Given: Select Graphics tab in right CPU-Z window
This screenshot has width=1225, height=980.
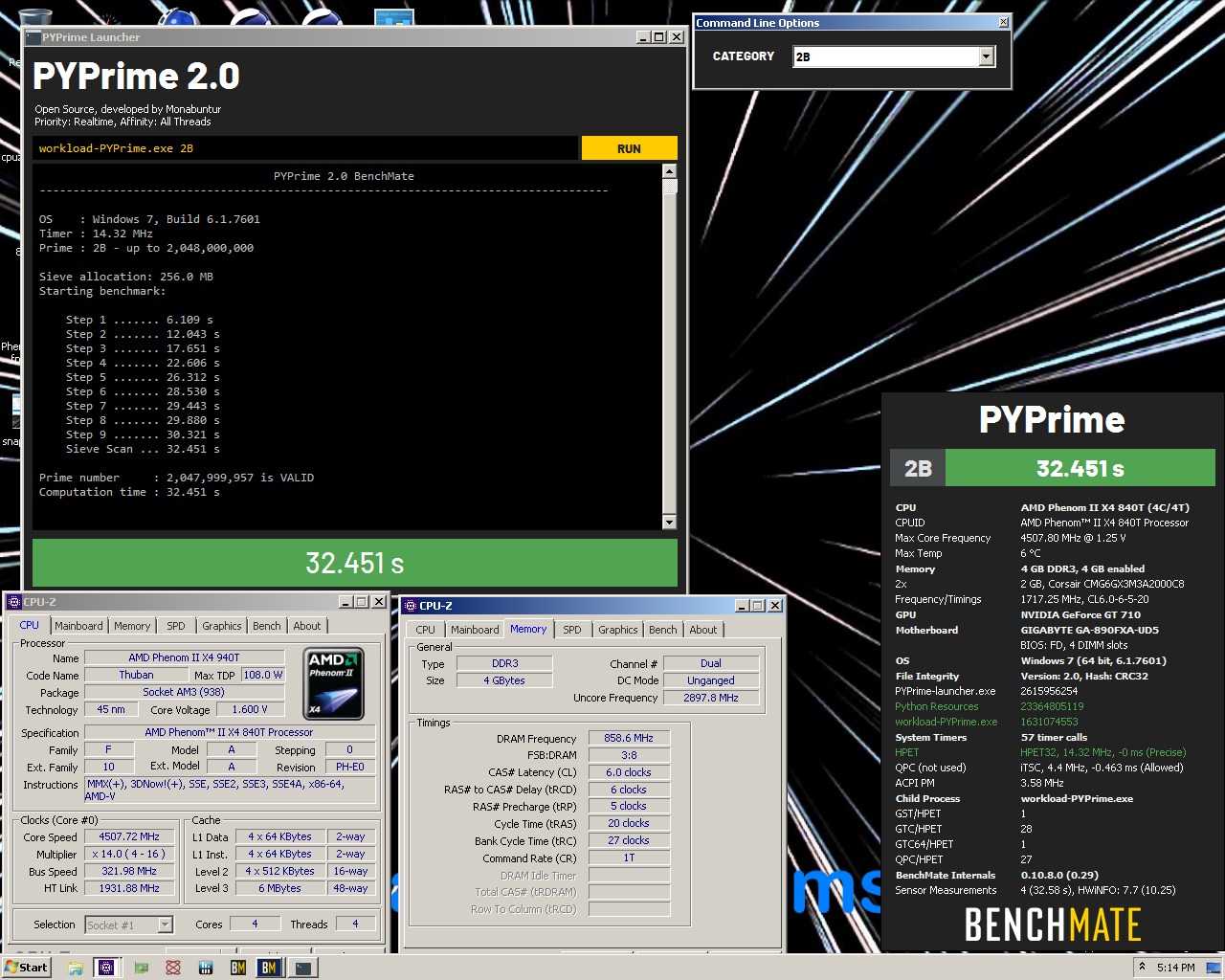Looking at the screenshot, I should pos(618,630).
